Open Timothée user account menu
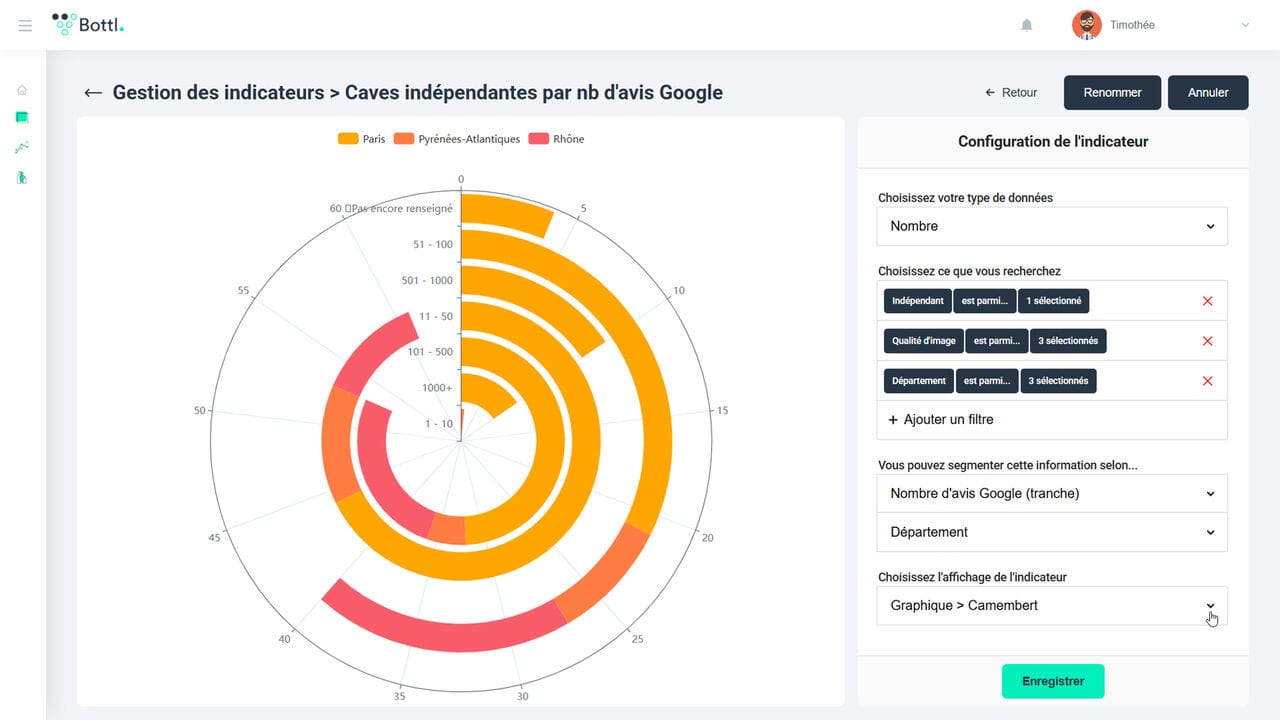Viewport: 1280px width, 720px height. point(1160,25)
